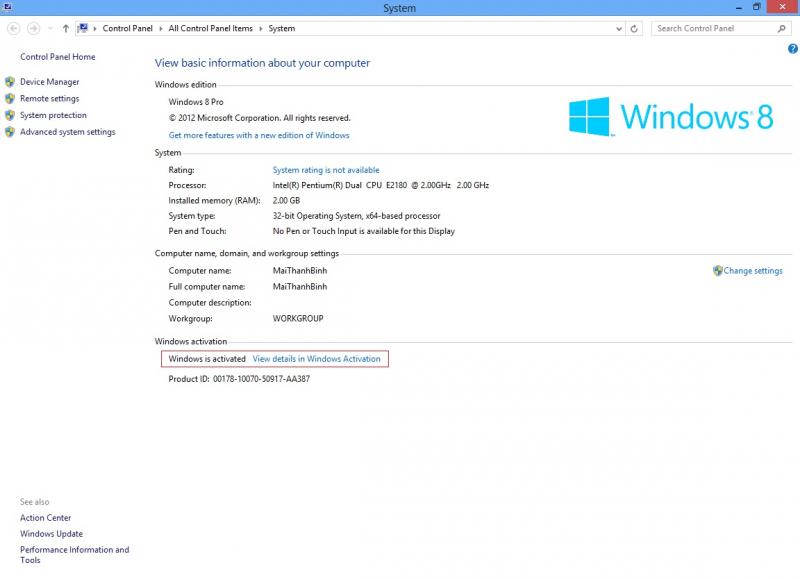Click the processor value Intel(R) Pentium(R) Dual
800x579 pixels.
(x=381, y=185)
